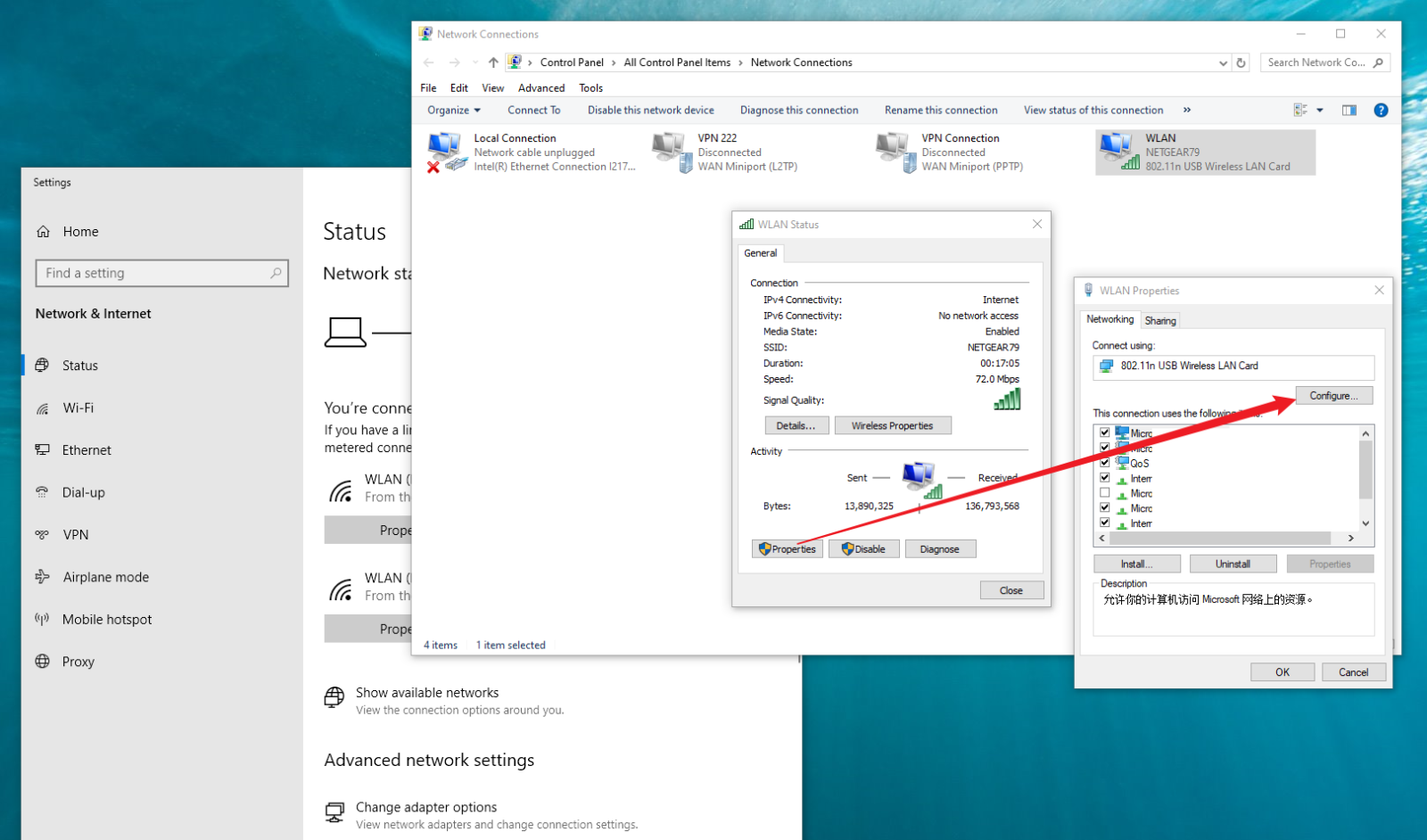Open the Tools menu
Image resolution: width=1427 pixels, height=840 pixels.
coord(591,87)
